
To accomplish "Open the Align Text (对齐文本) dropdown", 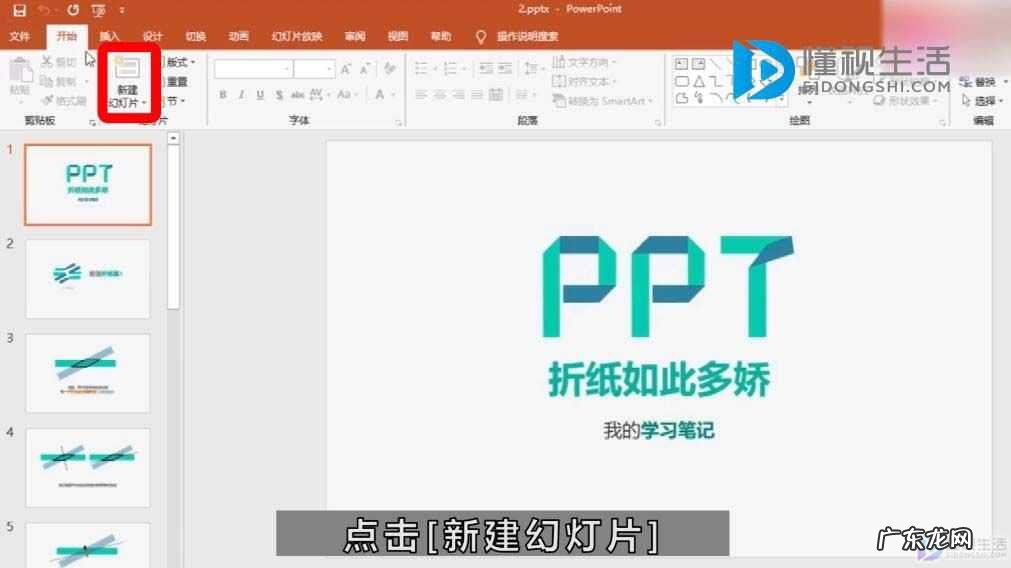I will tap(584, 81).
